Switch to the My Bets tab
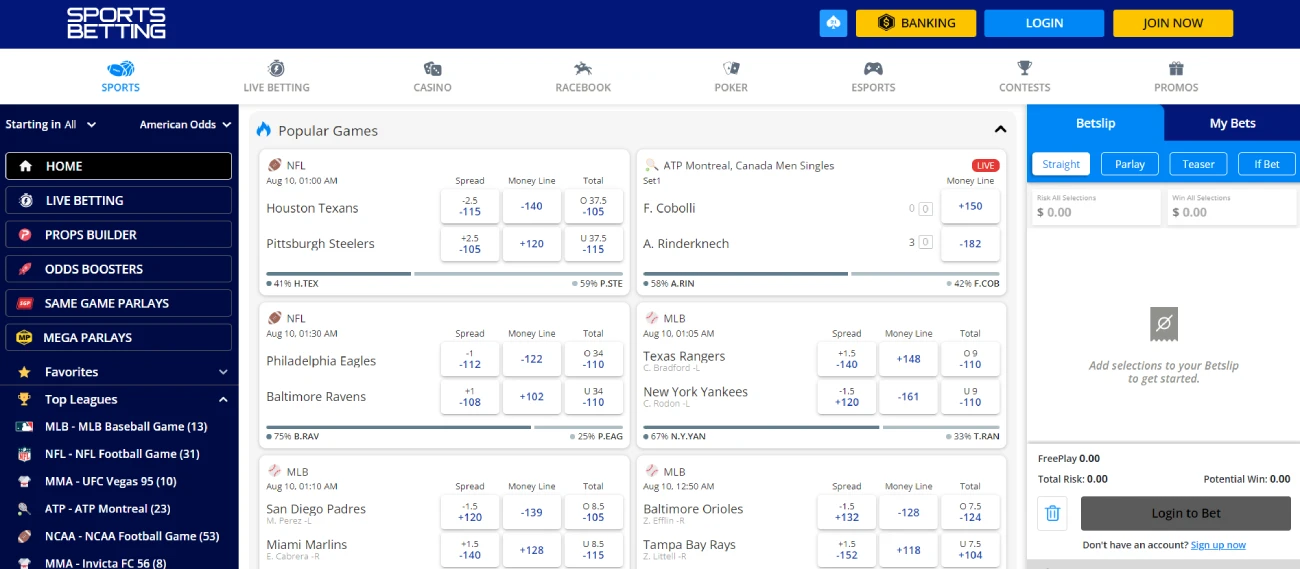 click(1232, 123)
